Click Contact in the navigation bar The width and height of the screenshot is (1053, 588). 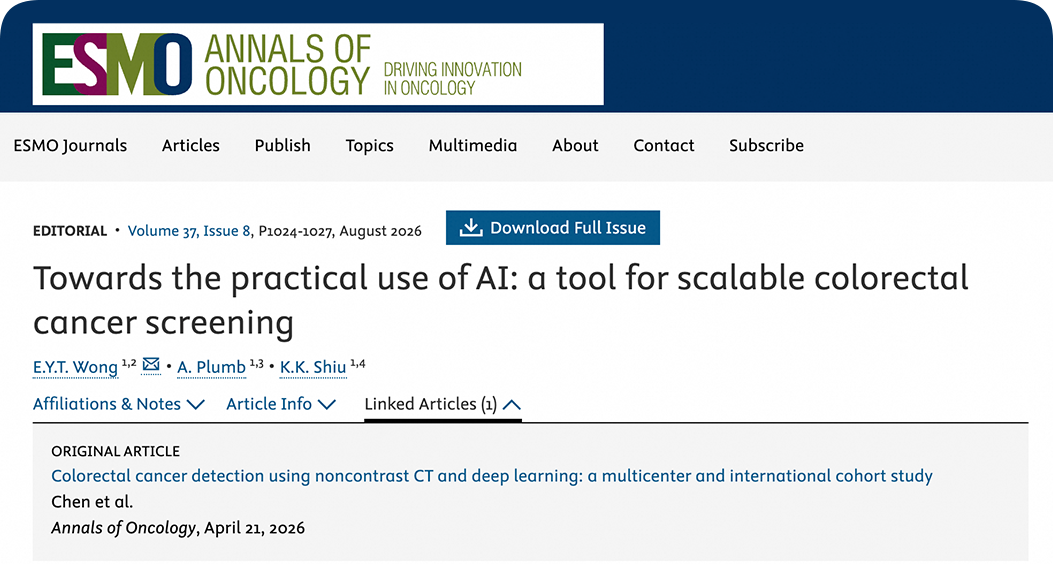click(663, 146)
